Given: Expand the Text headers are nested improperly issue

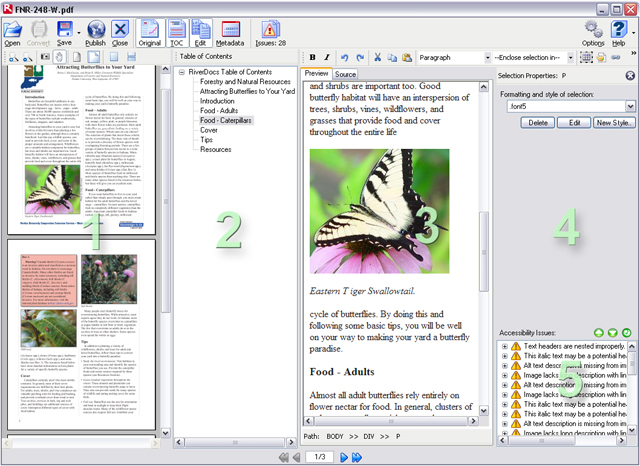Looking at the screenshot, I should 505,346.
